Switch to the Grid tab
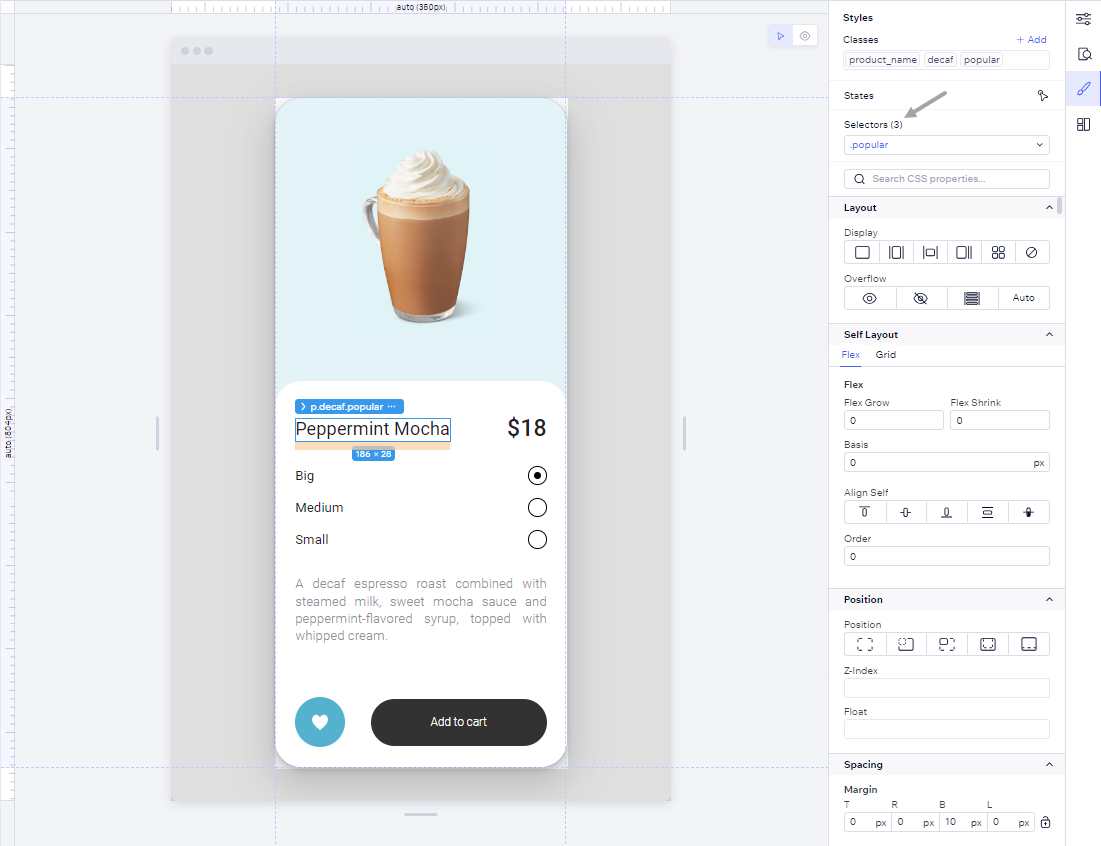This screenshot has height=846, width=1101. (885, 355)
